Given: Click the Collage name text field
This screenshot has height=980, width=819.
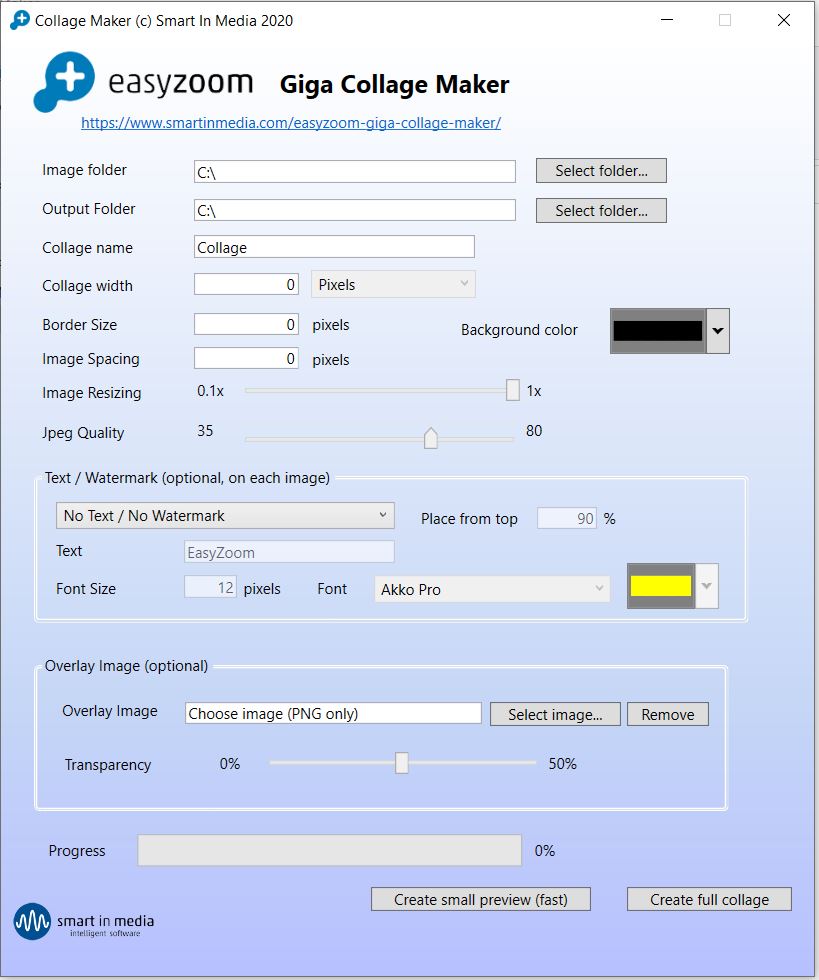Looking at the screenshot, I should 334,247.
